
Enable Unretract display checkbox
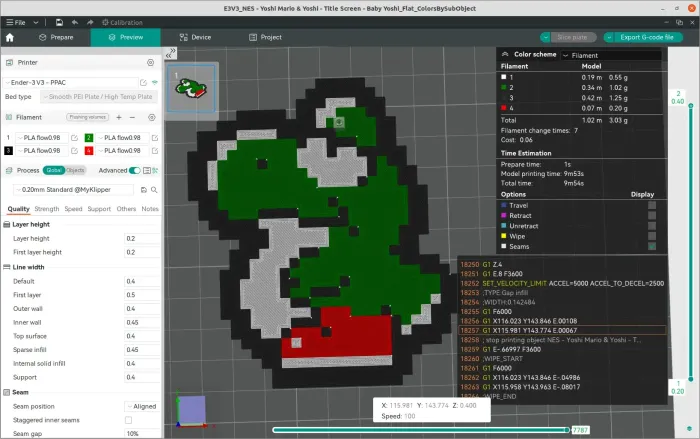click(652, 226)
